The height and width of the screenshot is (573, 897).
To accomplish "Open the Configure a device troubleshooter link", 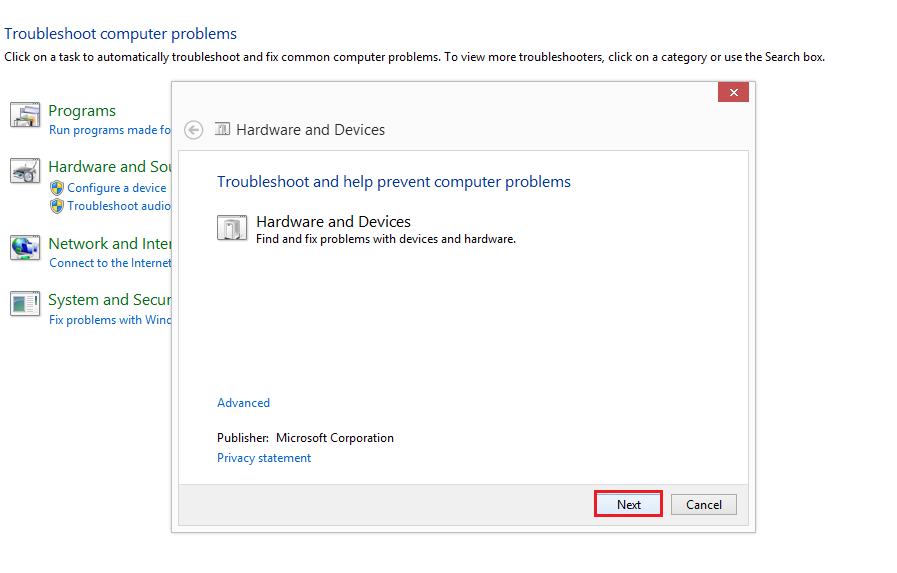I will tap(117, 188).
